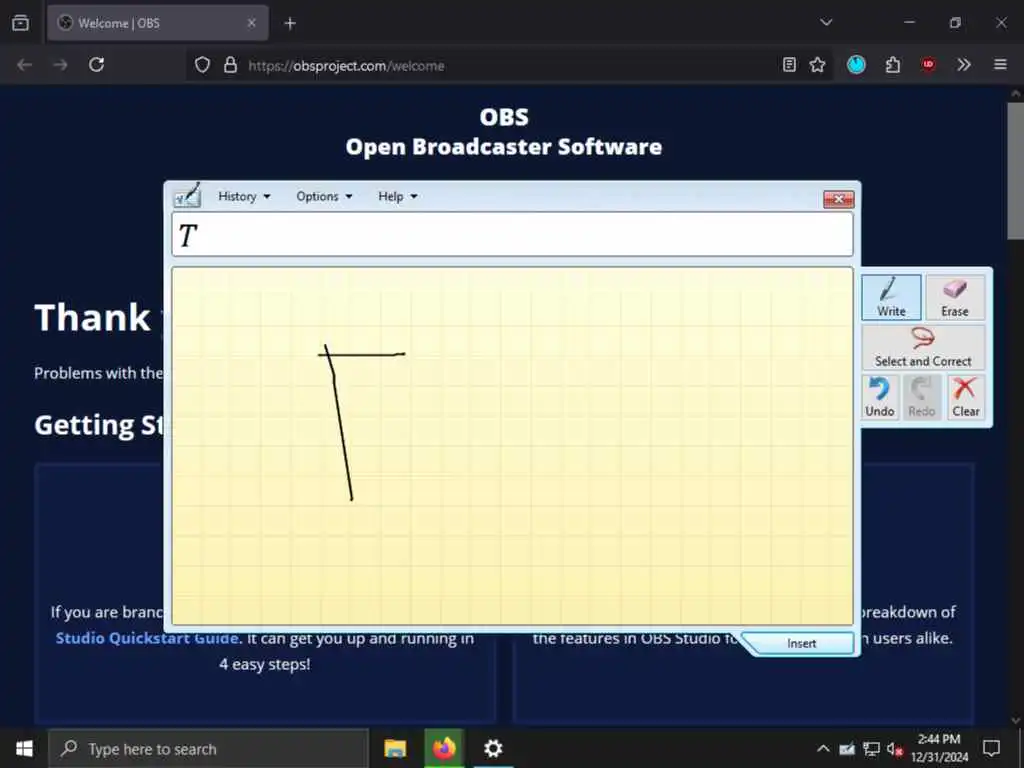The height and width of the screenshot is (768, 1024).
Task: Open the Firefox hamburger menu
Action: 1000,65
